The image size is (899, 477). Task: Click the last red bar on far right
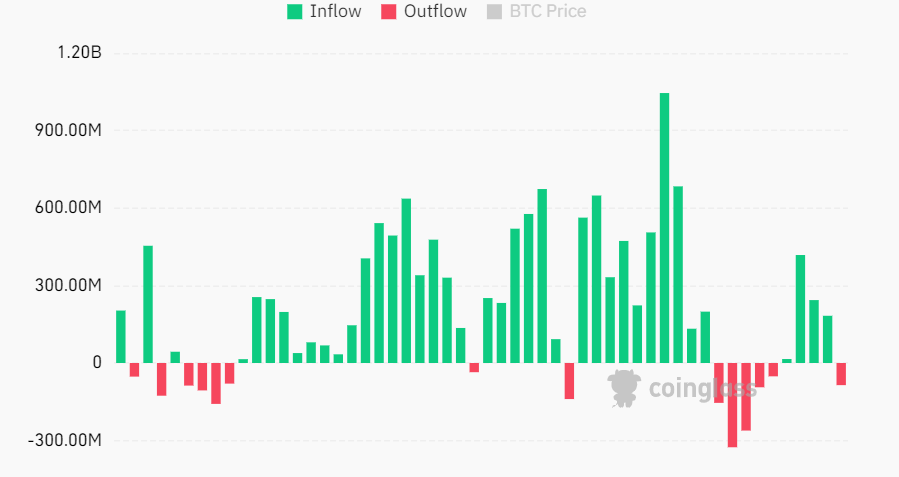tap(841, 374)
